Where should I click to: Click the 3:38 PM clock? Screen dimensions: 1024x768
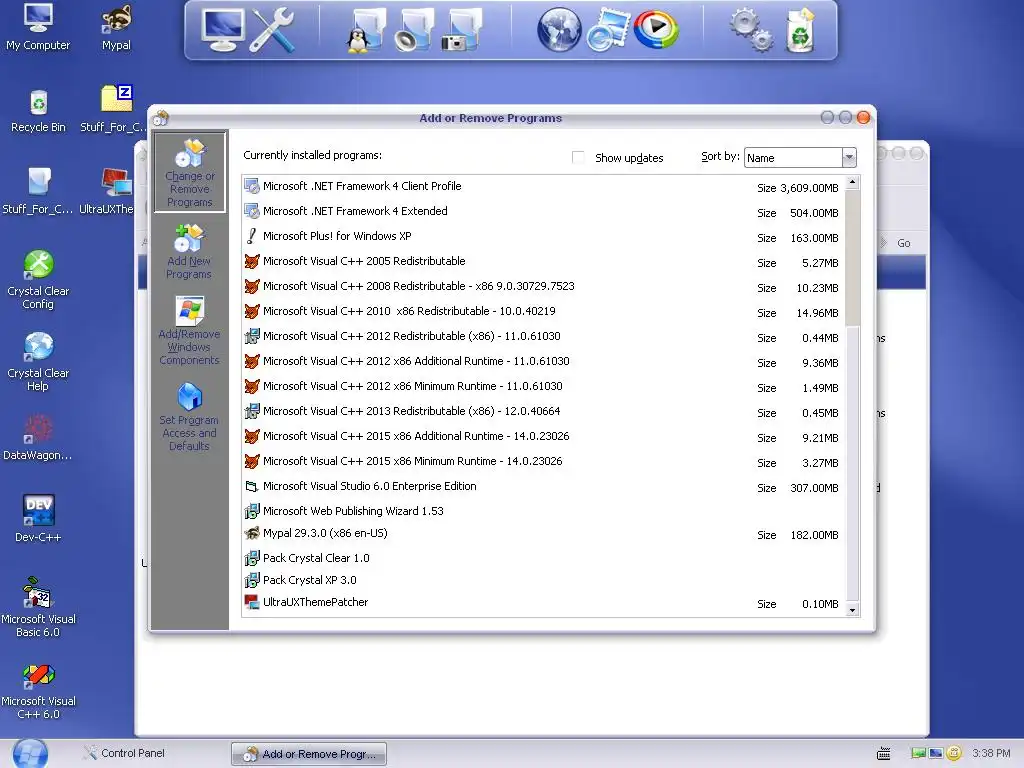pyautogui.click(x=991, y=753)
